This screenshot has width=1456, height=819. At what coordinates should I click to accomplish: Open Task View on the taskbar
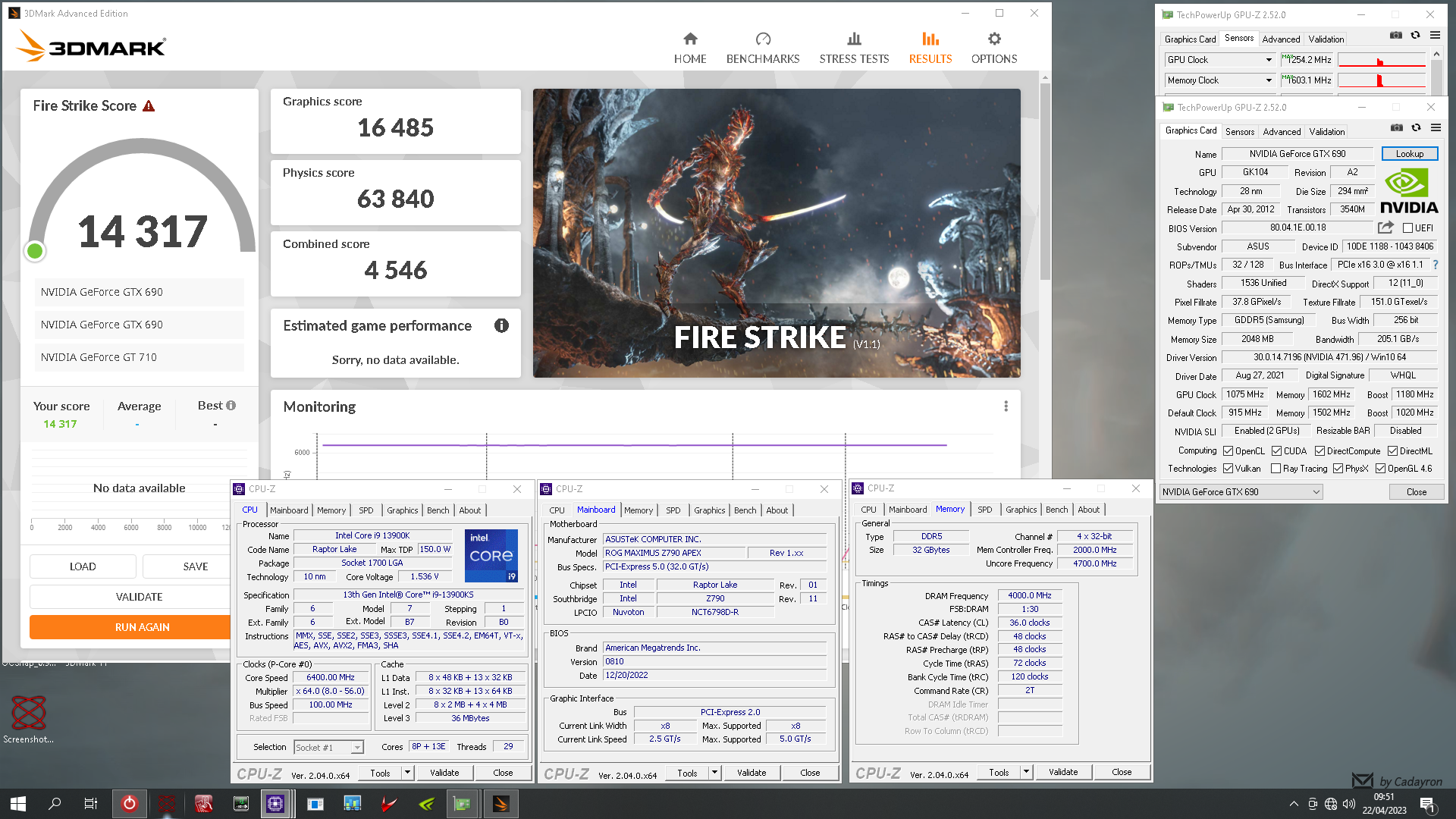(91, 804)
